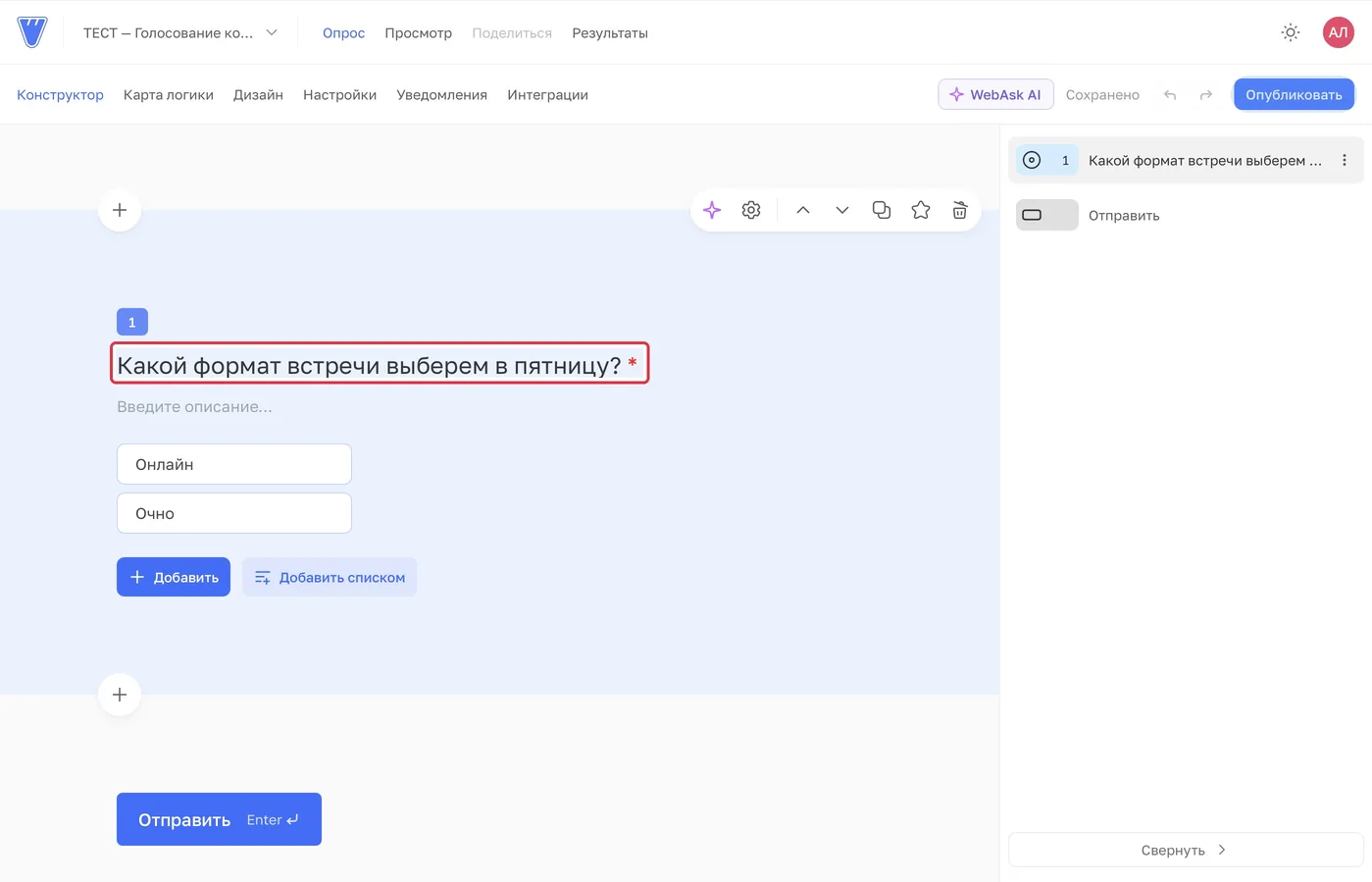Click Добавить списком button
1372x882 pixels.
coord(330,577)
